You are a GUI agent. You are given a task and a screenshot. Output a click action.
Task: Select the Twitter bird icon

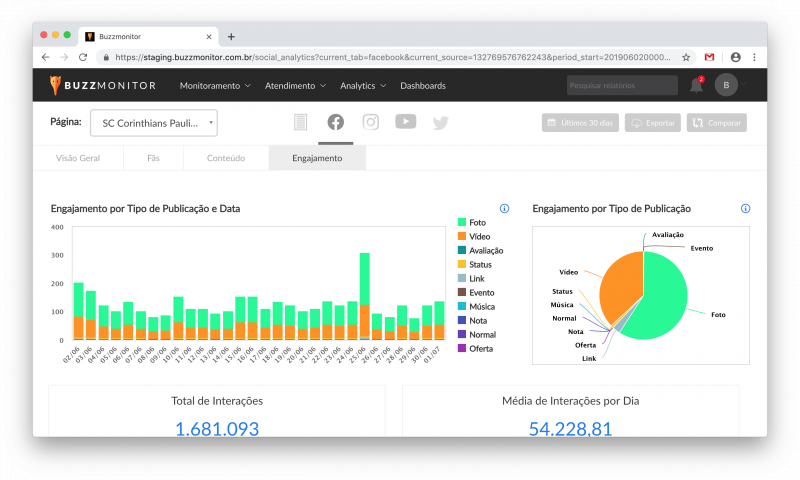pos(440,123)
